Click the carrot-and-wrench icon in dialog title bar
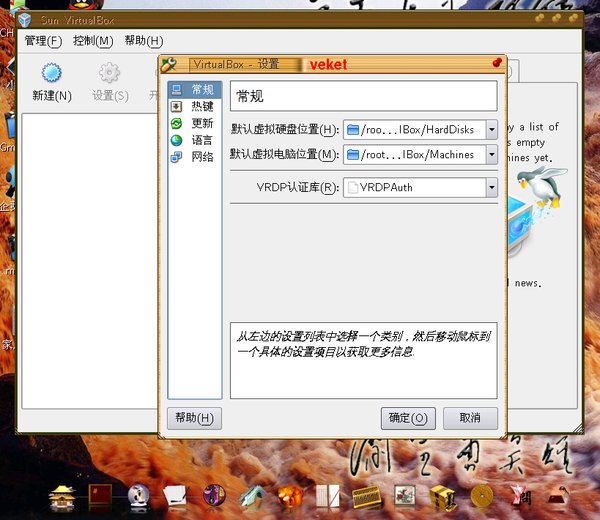 click(169, 65)
